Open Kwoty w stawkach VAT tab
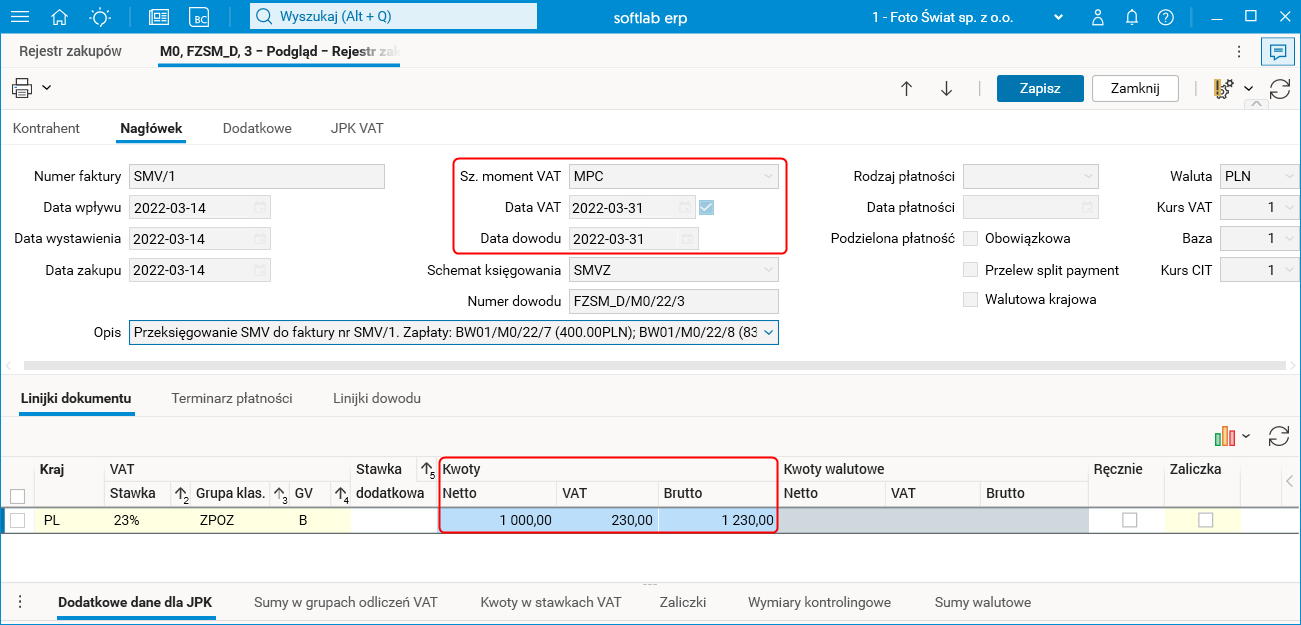The height and width of the screenshot is (625, 1301). pos(550,602)
